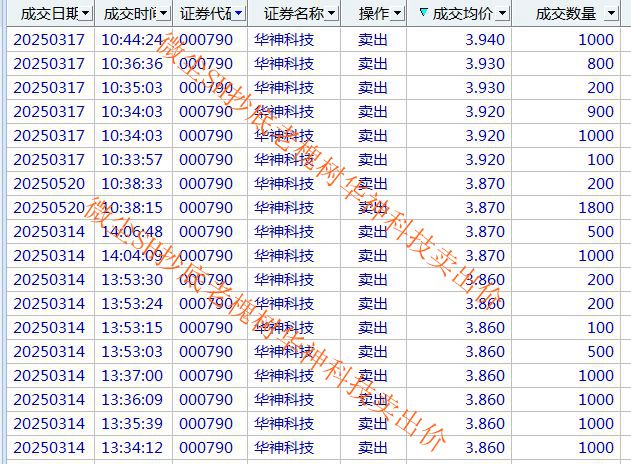Click the sort arrow icon beside 成交均价
This screenshot has height=464, width=631.
(x=423, y=12)
